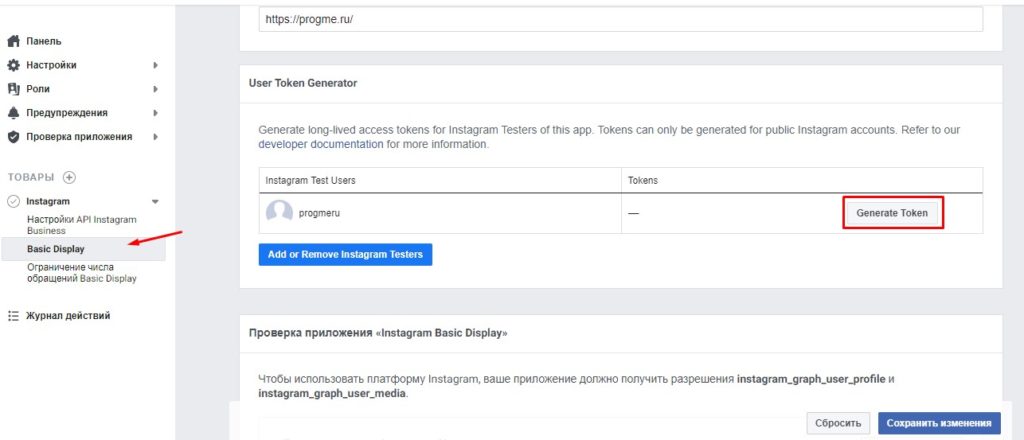
Task: Click the https://progme.ru/ URL input field
Action: pyautogui.click(x=620, y=20)
